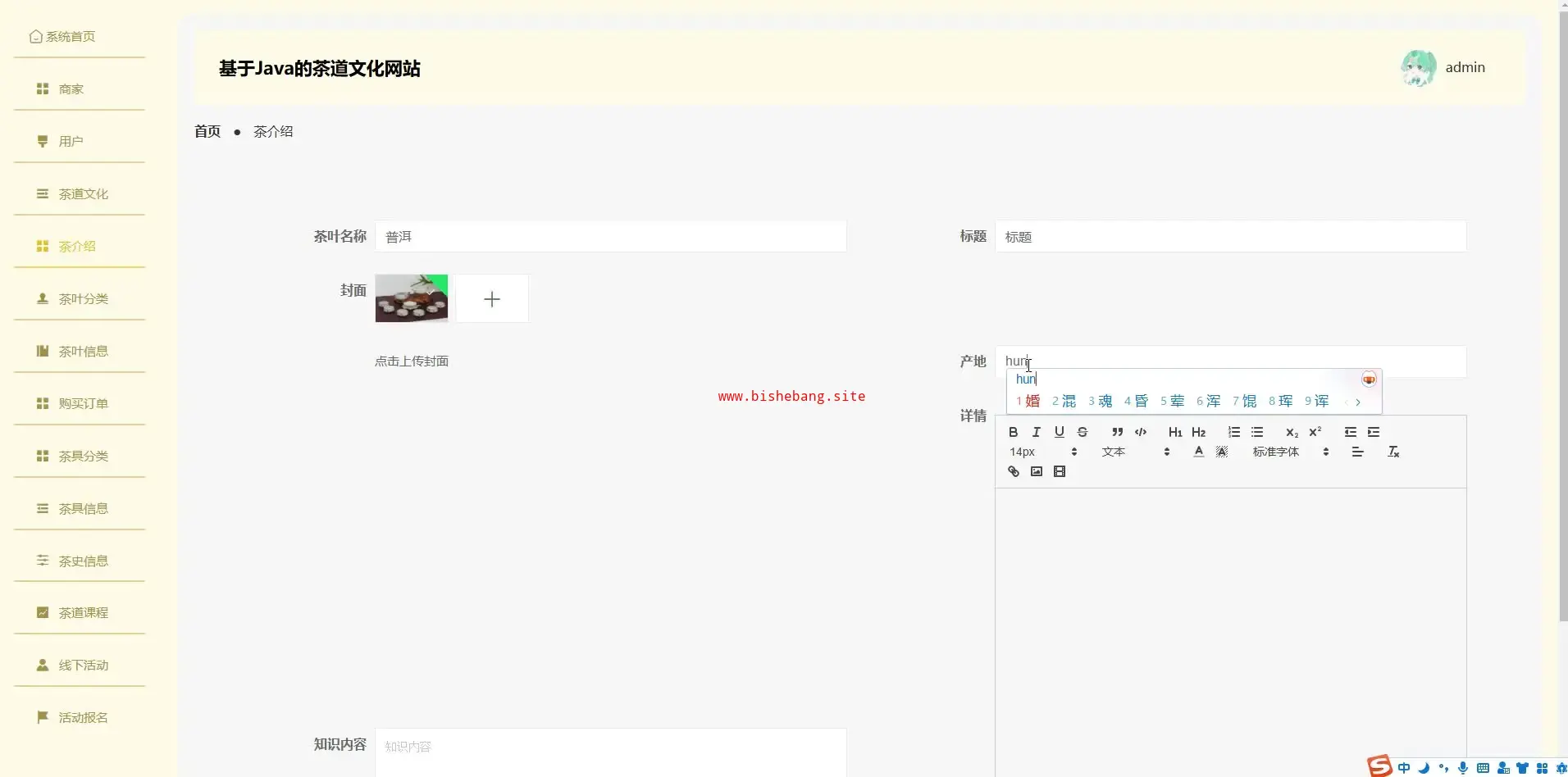Insert a hyperlink in editor
Viewport: 1568px width, 777px height.
1013,471
